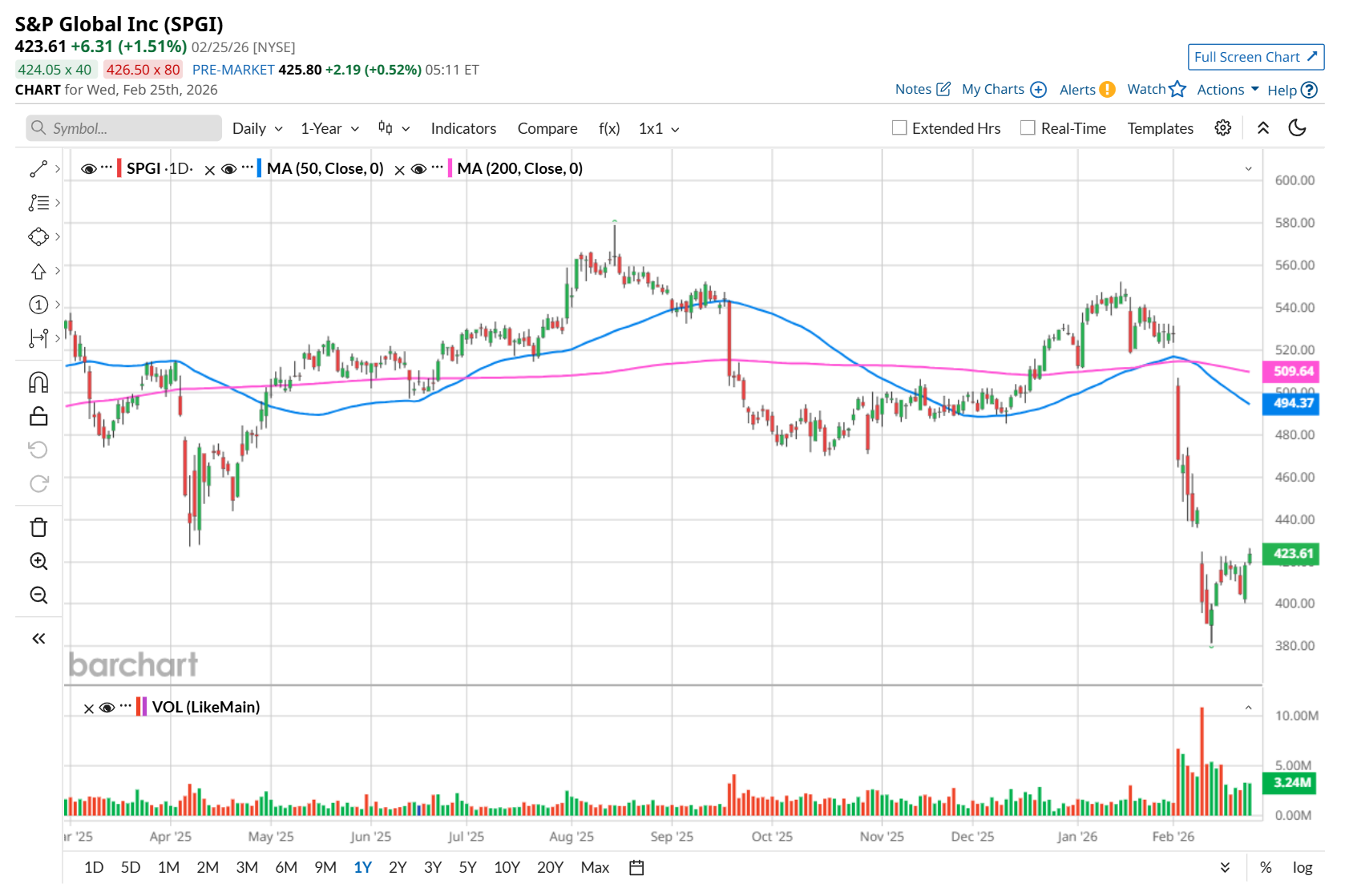Enable the Real-Time checkbox

coord(1028,128)
